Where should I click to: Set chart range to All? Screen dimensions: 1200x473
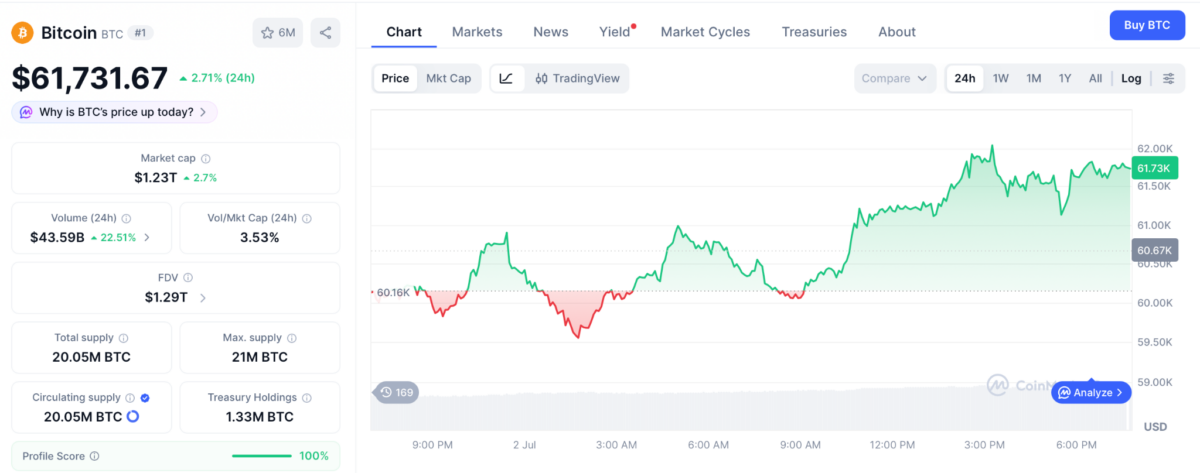click(1096, 78)
